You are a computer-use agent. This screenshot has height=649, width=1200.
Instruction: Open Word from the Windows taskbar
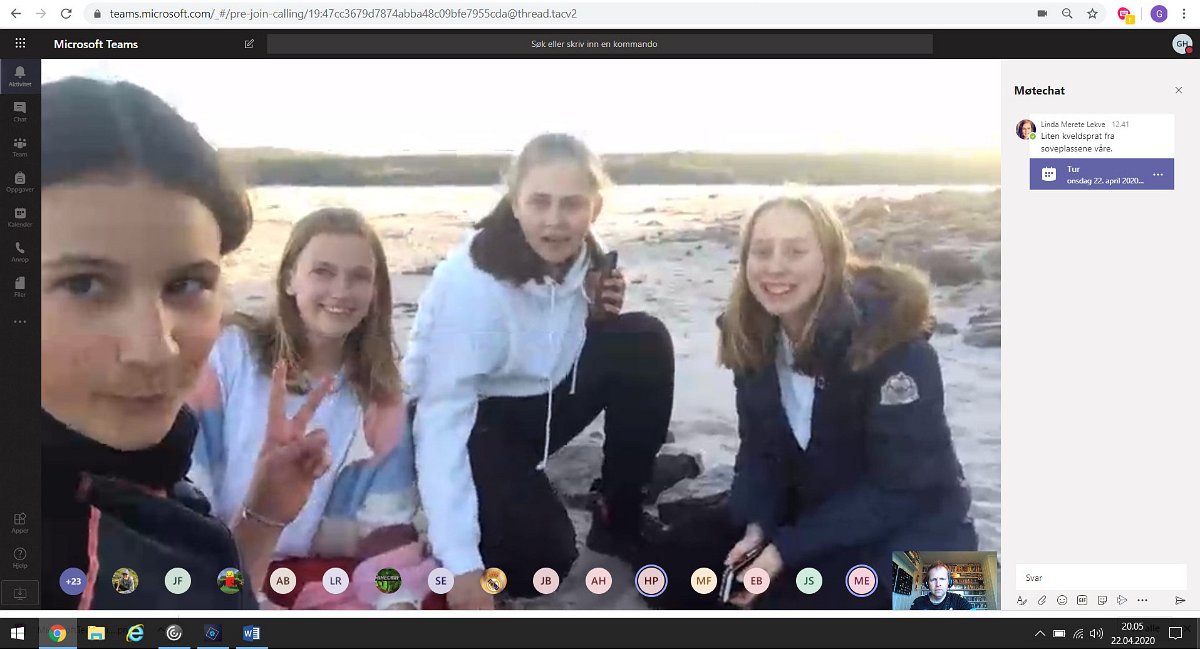pyautogui.click(x=251, y=633)
